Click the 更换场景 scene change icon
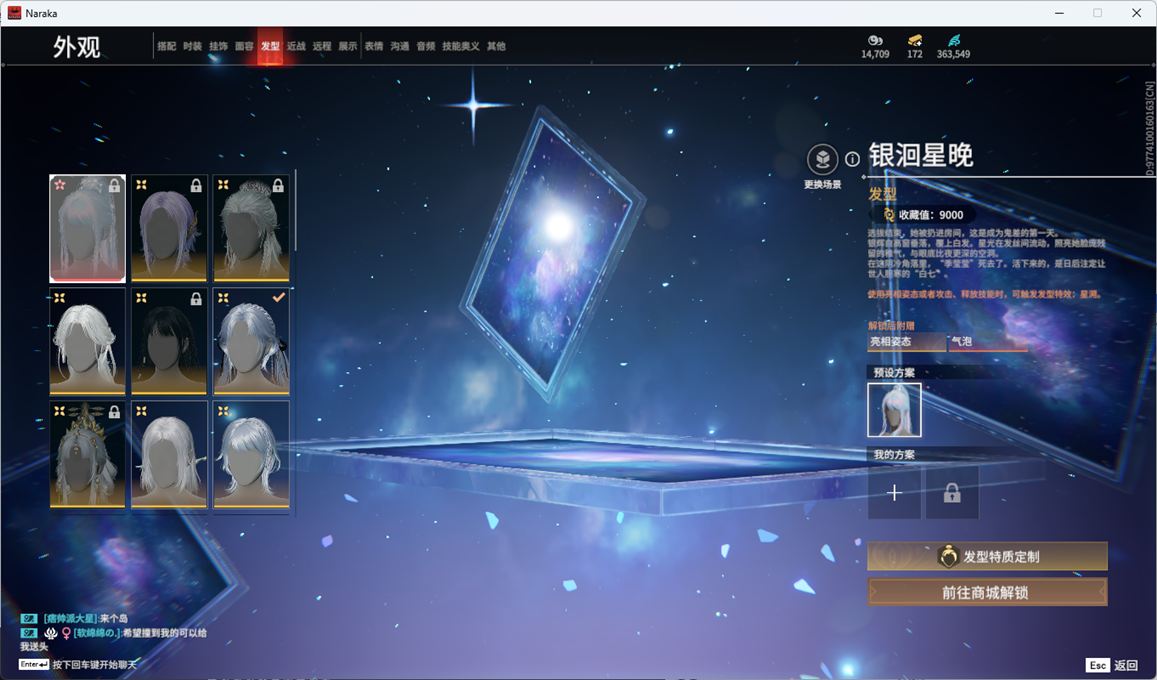Viewport: 1157px width, 680px height. point(822,159)
